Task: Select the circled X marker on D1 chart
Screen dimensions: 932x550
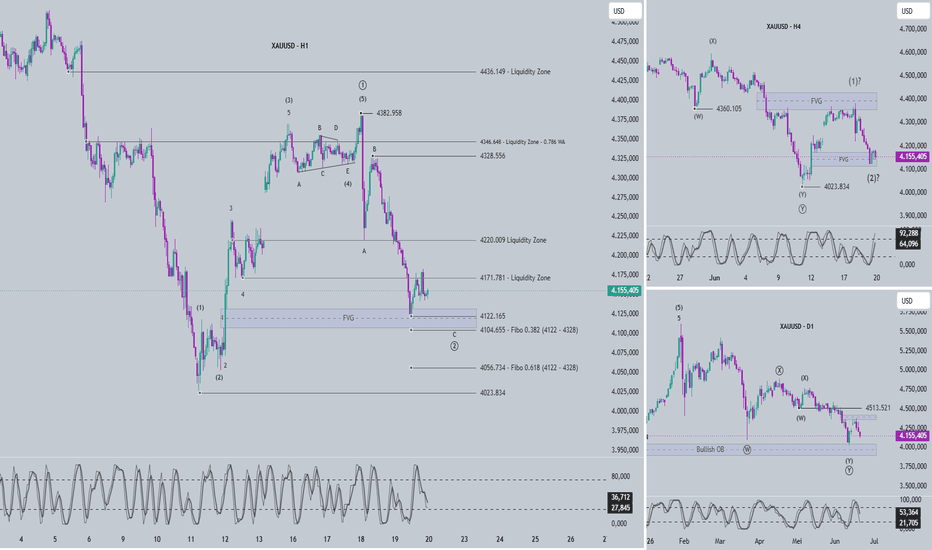Action: 779,370
